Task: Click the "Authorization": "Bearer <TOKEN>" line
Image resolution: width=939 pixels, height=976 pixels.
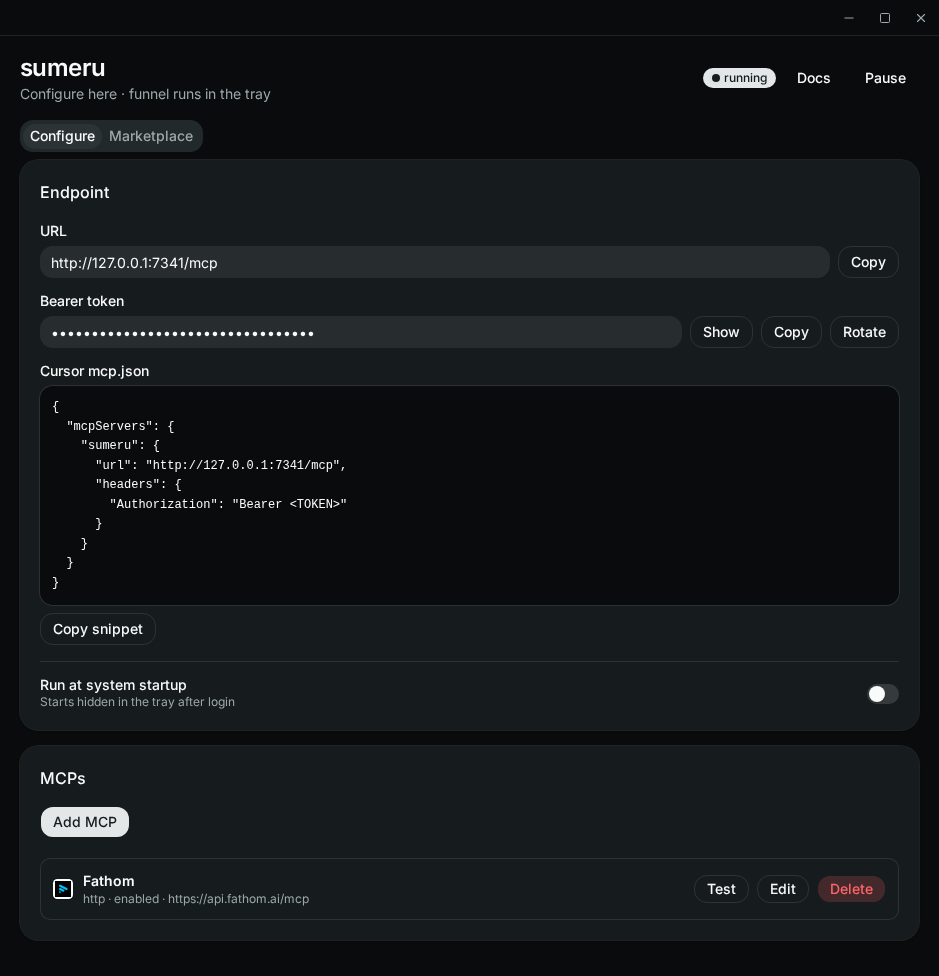Action: [228, 504]
